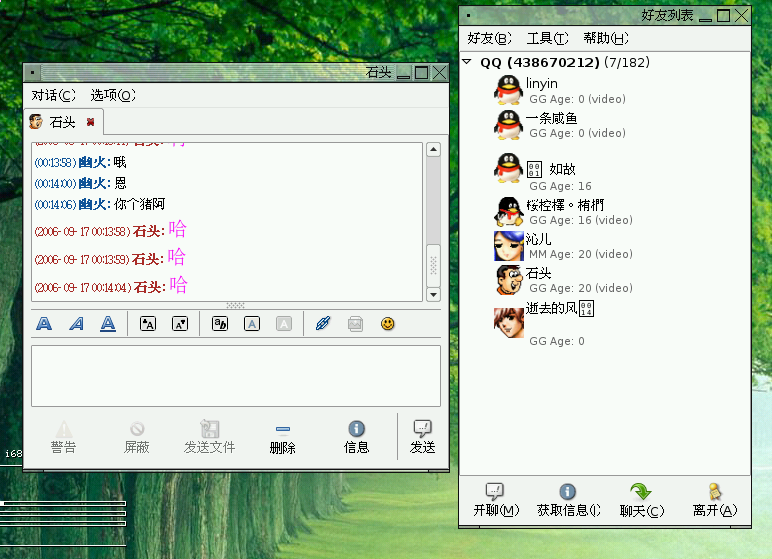Select buddy linyin in the list
772x559 pixels.
605,91
